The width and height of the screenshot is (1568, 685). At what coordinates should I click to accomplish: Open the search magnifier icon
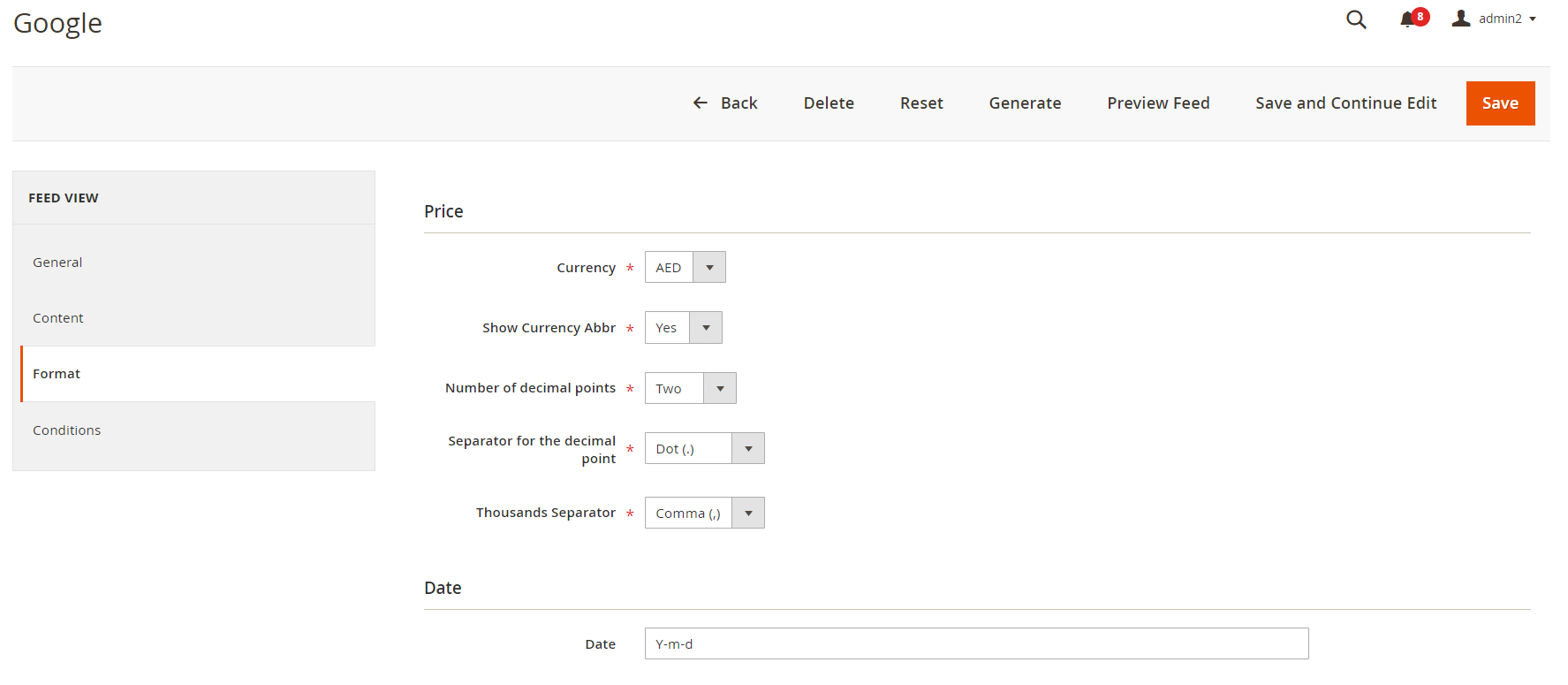[x=1356, y=19]
